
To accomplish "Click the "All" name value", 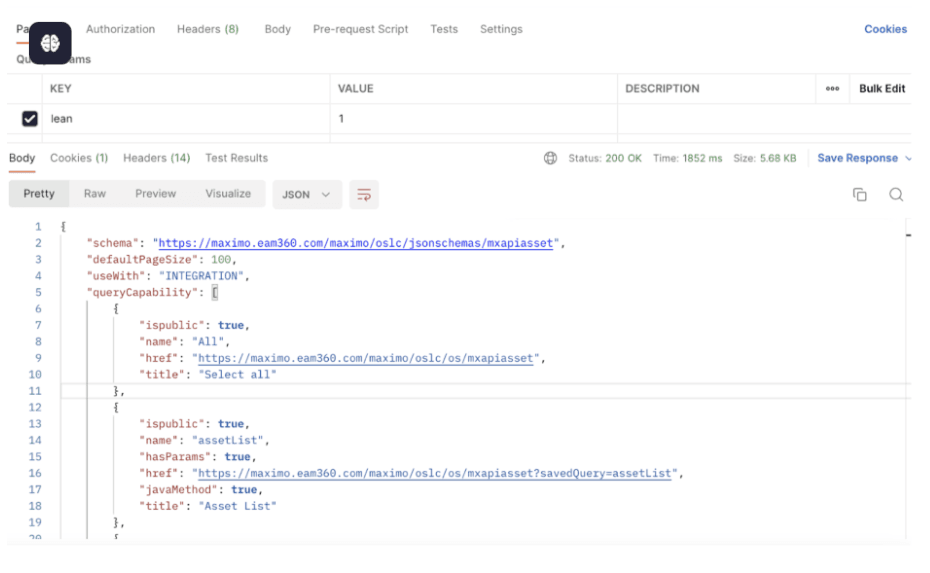I will pos(208,342).
